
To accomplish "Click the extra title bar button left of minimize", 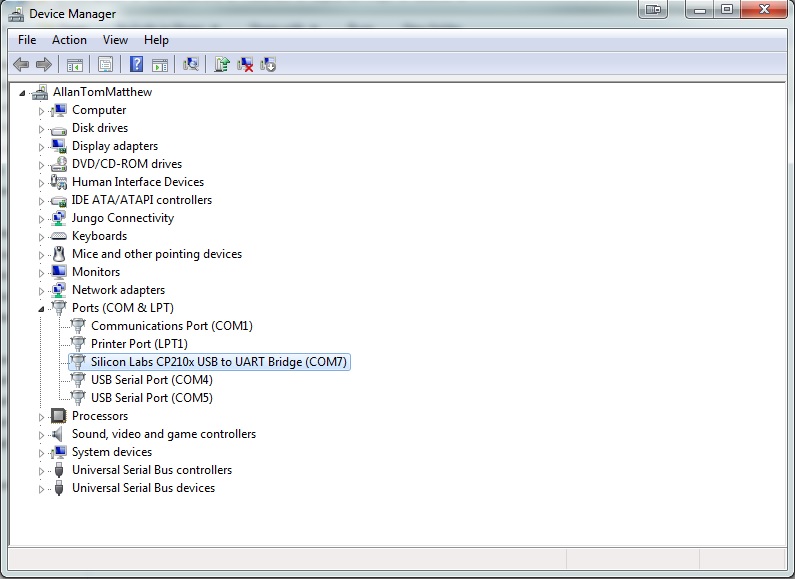I will point(653,10).
